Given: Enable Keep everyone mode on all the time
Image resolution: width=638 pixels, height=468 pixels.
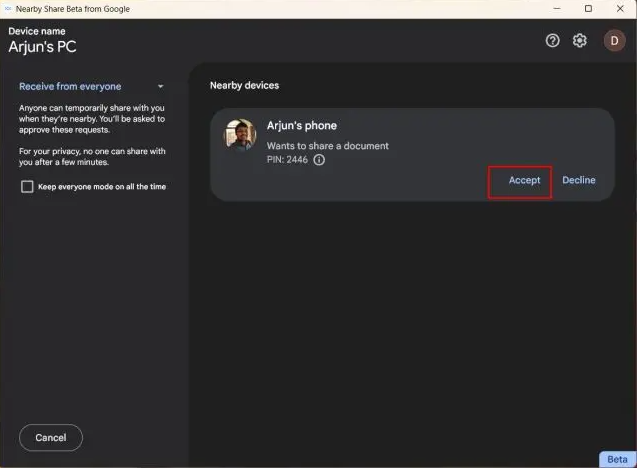Looking at the screenshot, I should point(27,186).
